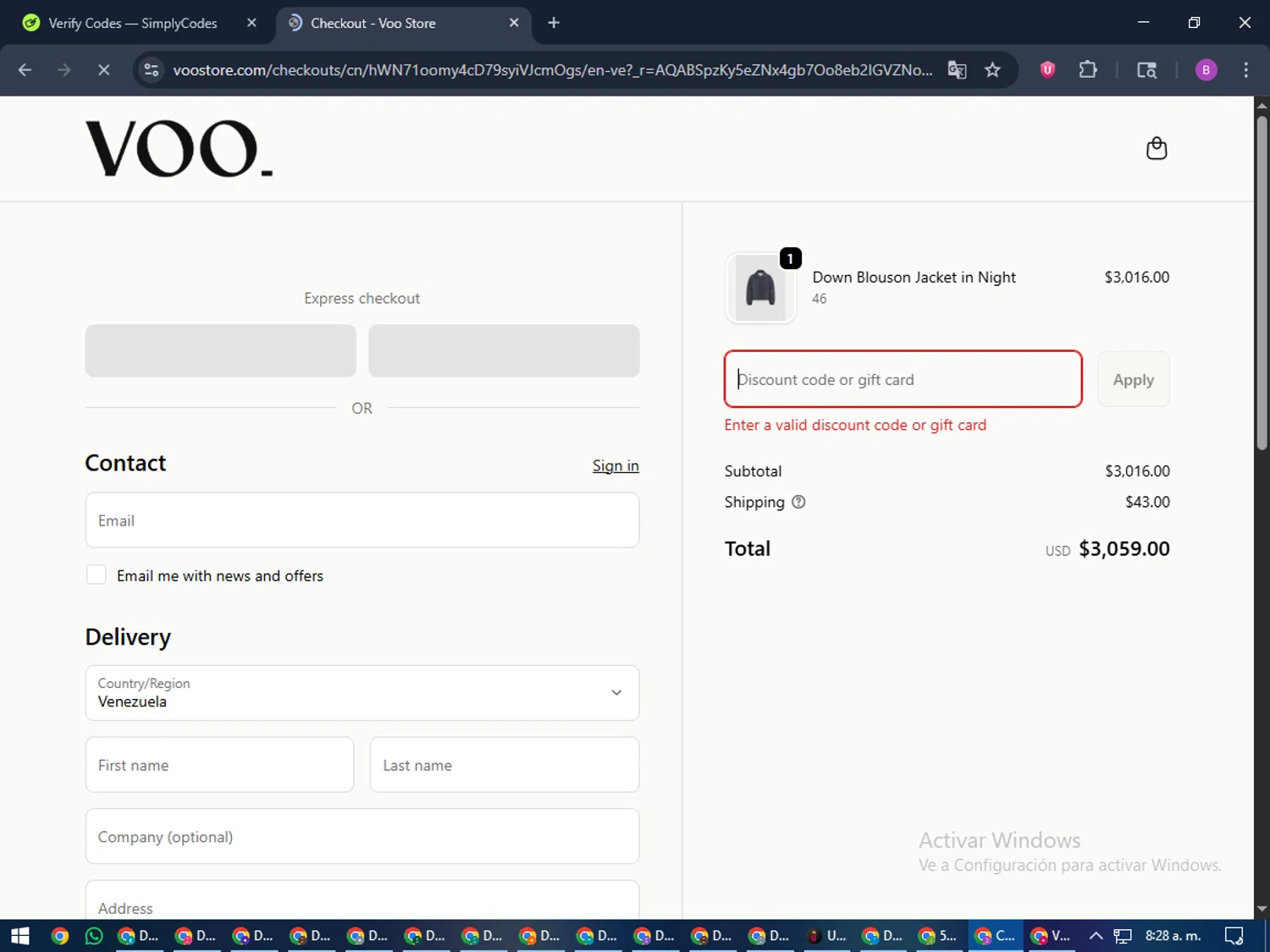
Task: Click the Contact section heading
Action: click(125, 463)
